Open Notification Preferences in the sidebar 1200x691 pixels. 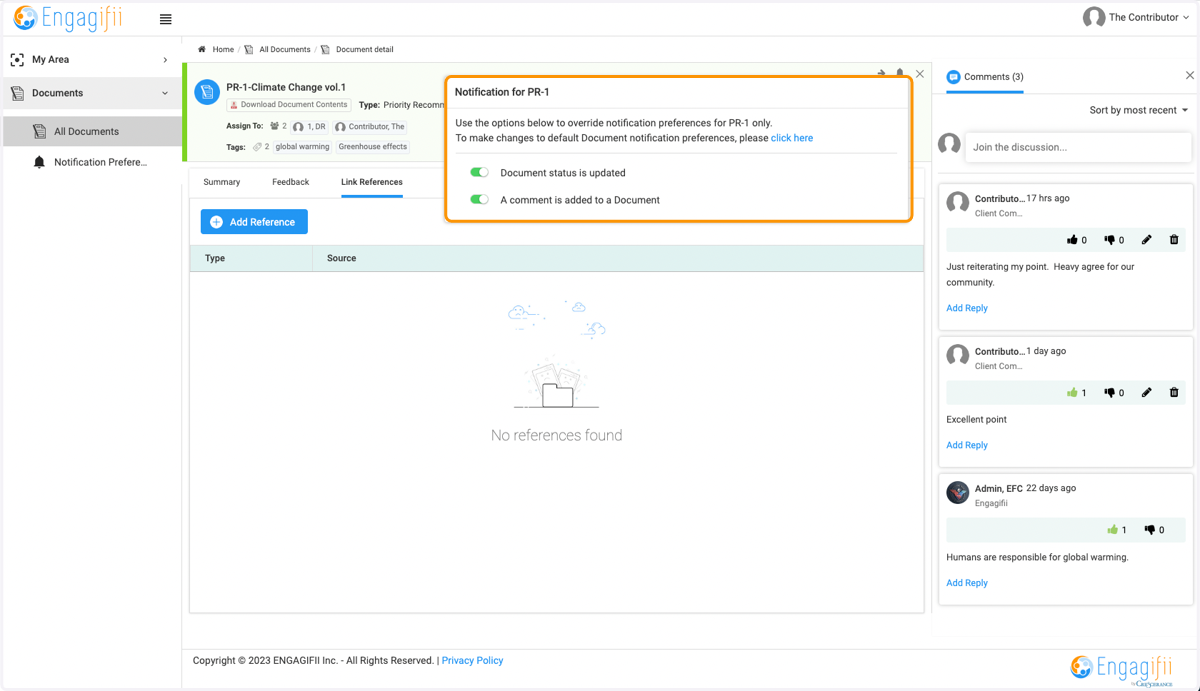click(x=100, y=162)
